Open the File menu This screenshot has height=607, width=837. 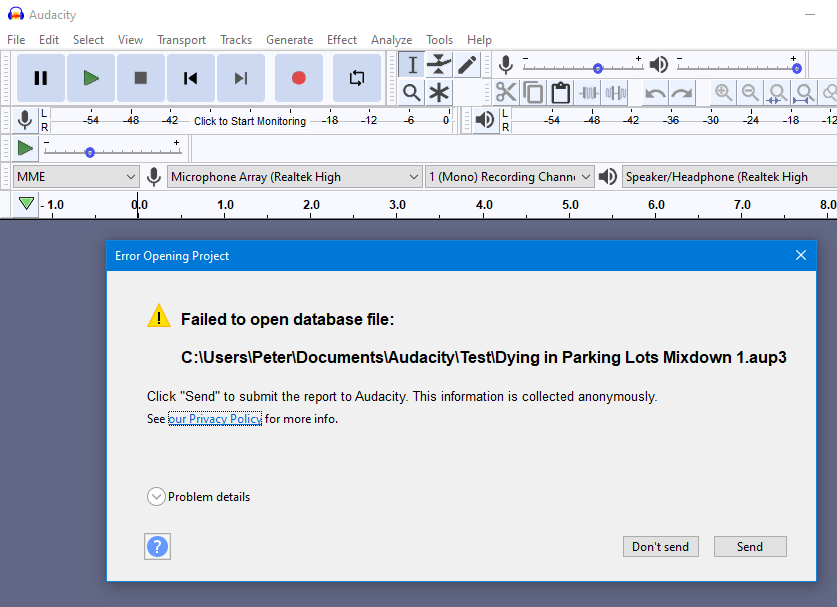[x=16, y=40]
